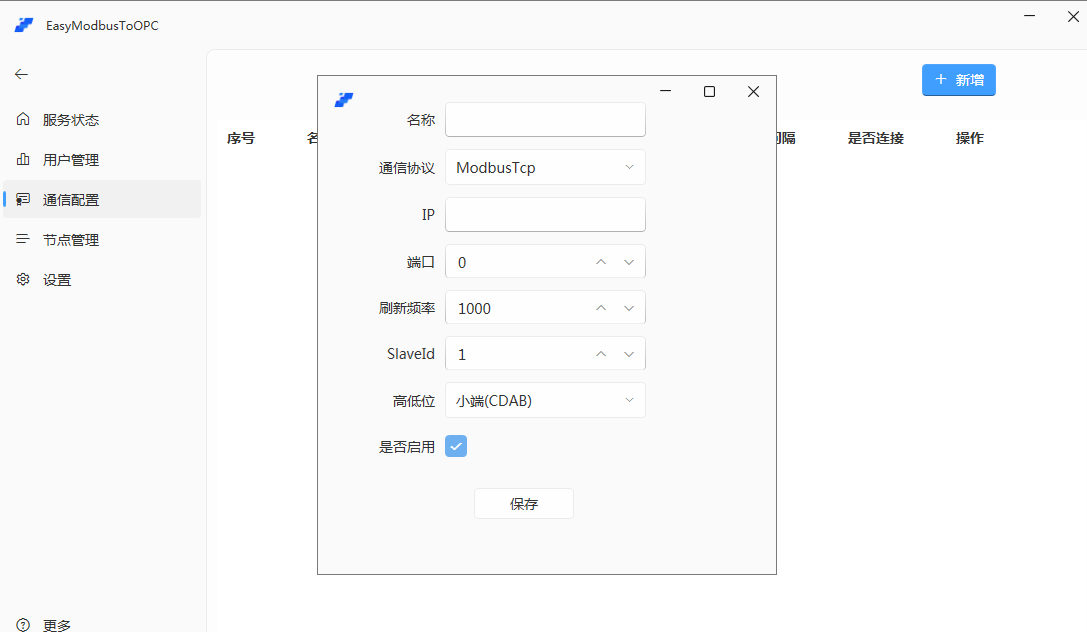Viewport: 1087px width, 632px height.
Task: Uncheck the 是否启用 checkbox
Action: coord(456,446)
